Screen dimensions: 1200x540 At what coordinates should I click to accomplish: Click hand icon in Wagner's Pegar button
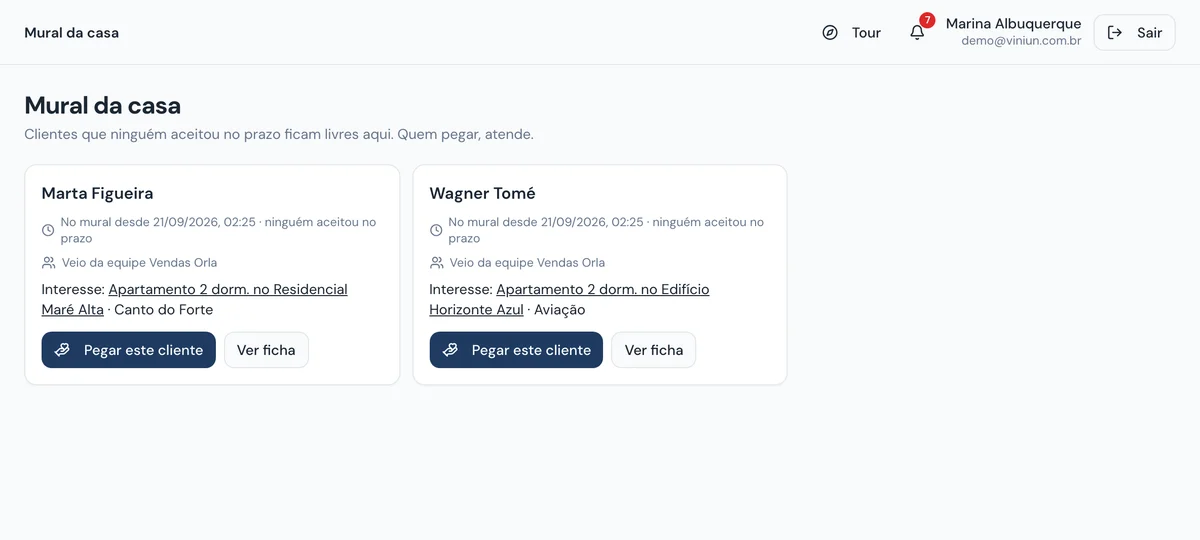(x=450, y=350)
